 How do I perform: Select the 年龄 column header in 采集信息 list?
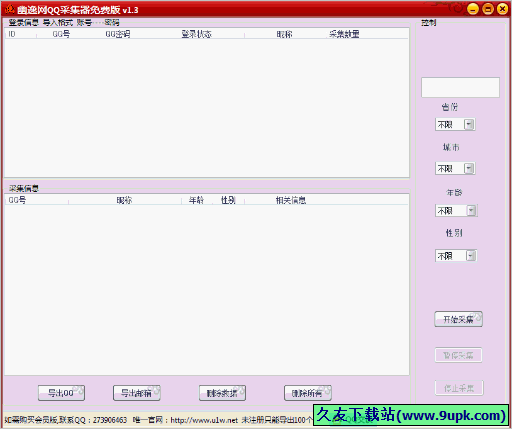pos(196,200)
